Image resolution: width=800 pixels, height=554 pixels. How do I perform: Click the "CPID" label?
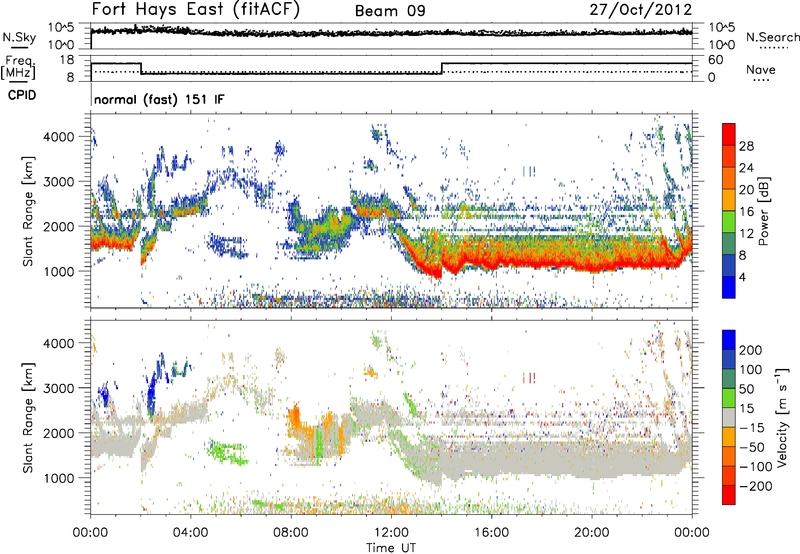(x=22, y=95)
